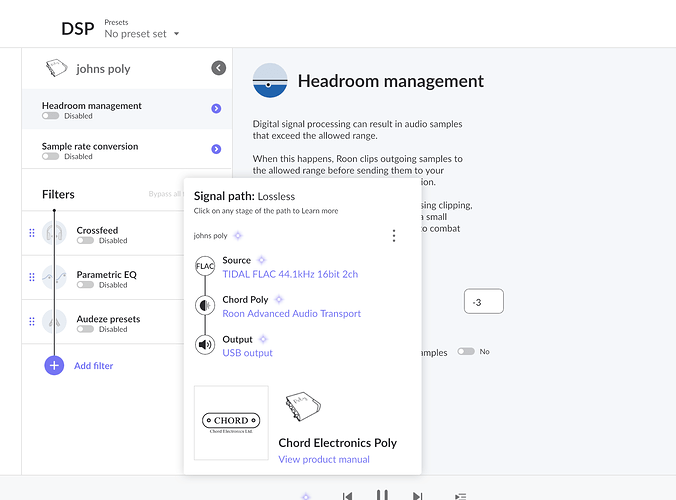676x500 pixels.
Task: Click the Crossfeed headphone icon
Action: click(54, 233)
